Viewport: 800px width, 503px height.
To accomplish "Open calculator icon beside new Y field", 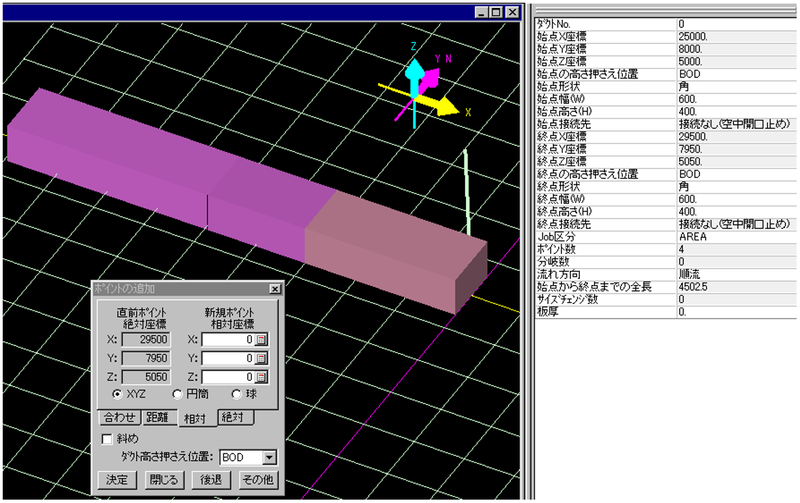I will click(x=262, y=359).
